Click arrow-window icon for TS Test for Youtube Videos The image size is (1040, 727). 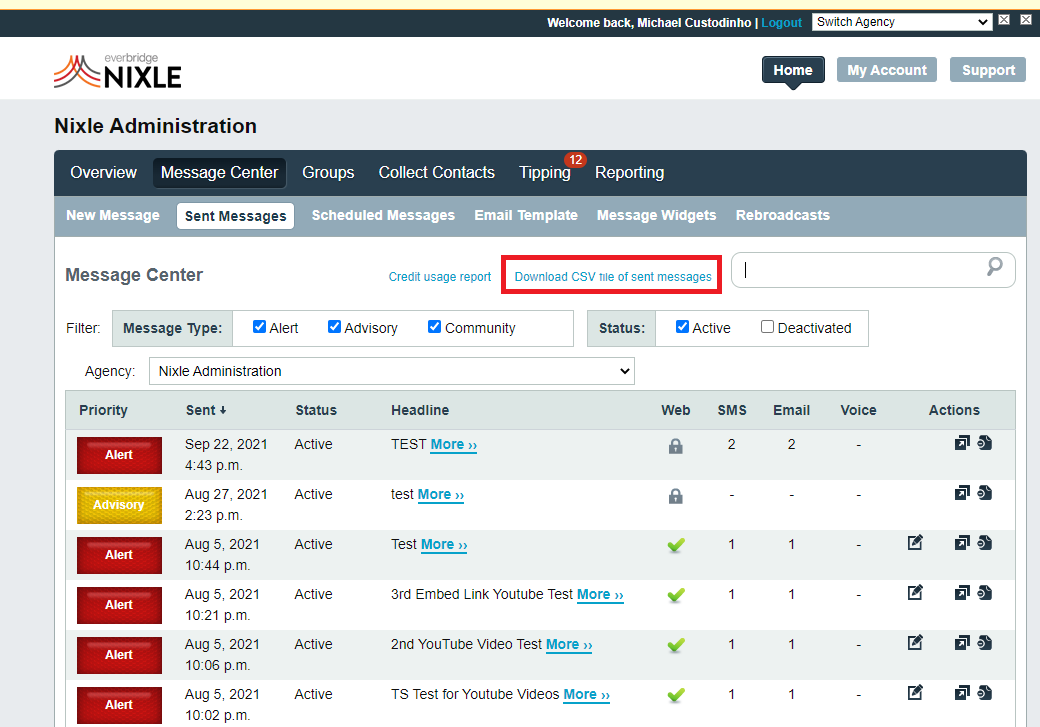(x=962, y=693)
